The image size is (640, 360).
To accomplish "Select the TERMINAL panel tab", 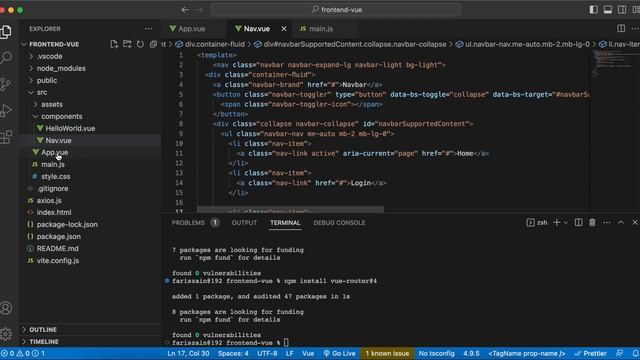I will 285,222.
